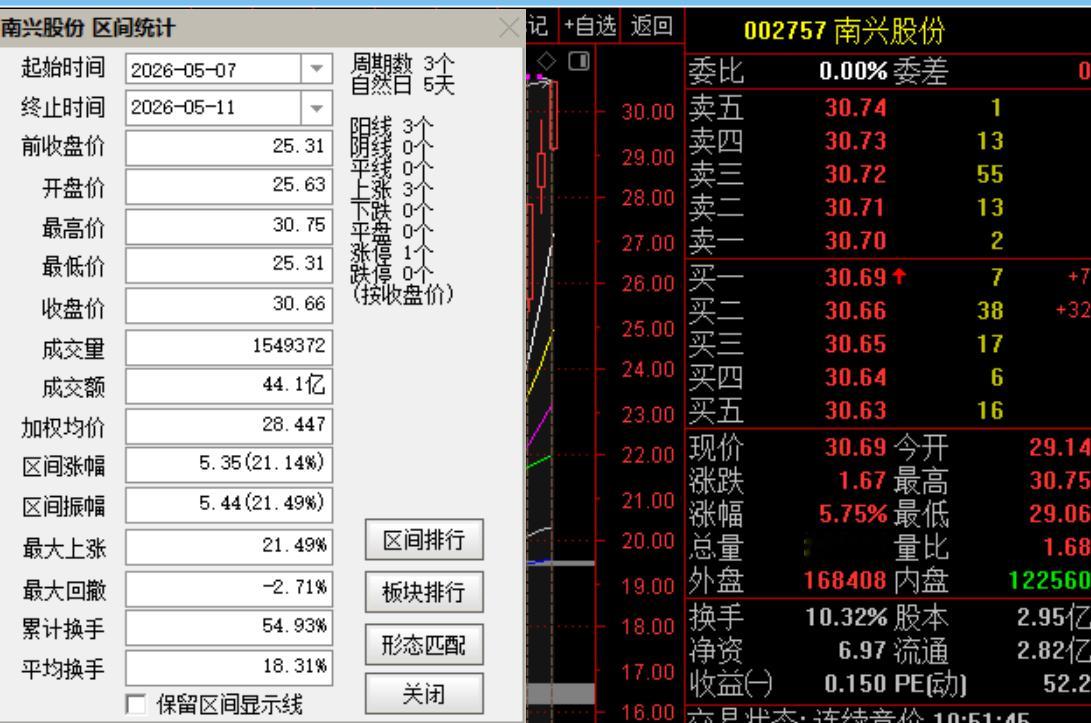Click the 平均换手 value 18.31%

(x=229, y=667)
